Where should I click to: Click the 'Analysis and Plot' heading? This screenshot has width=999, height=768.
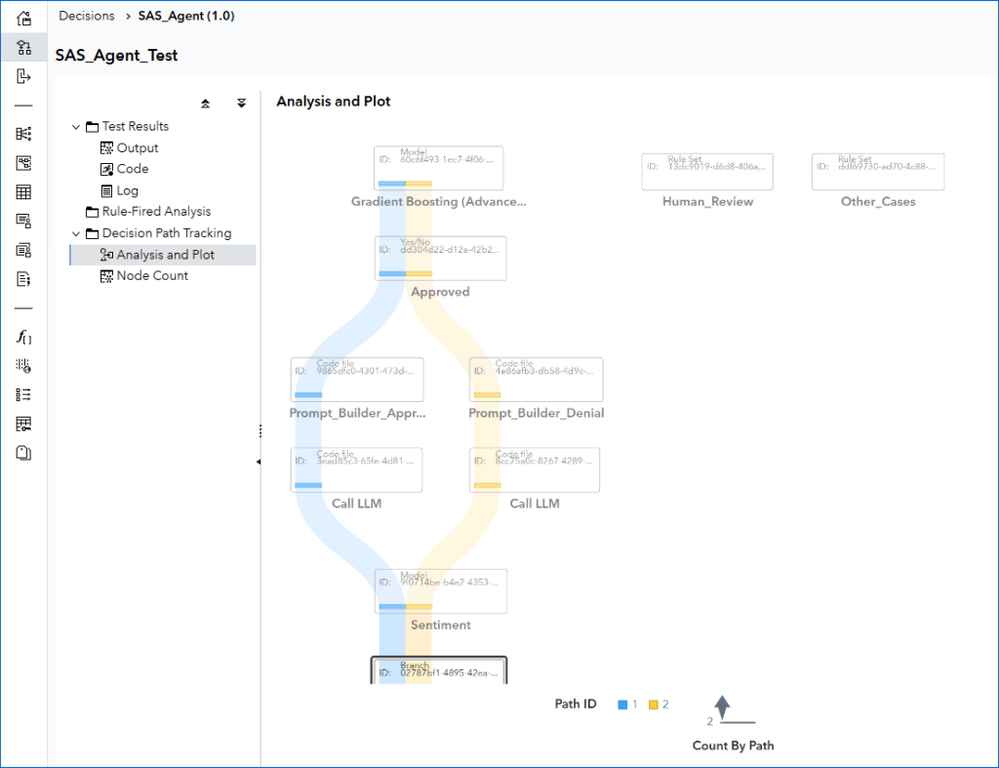(x=333, y=101)
